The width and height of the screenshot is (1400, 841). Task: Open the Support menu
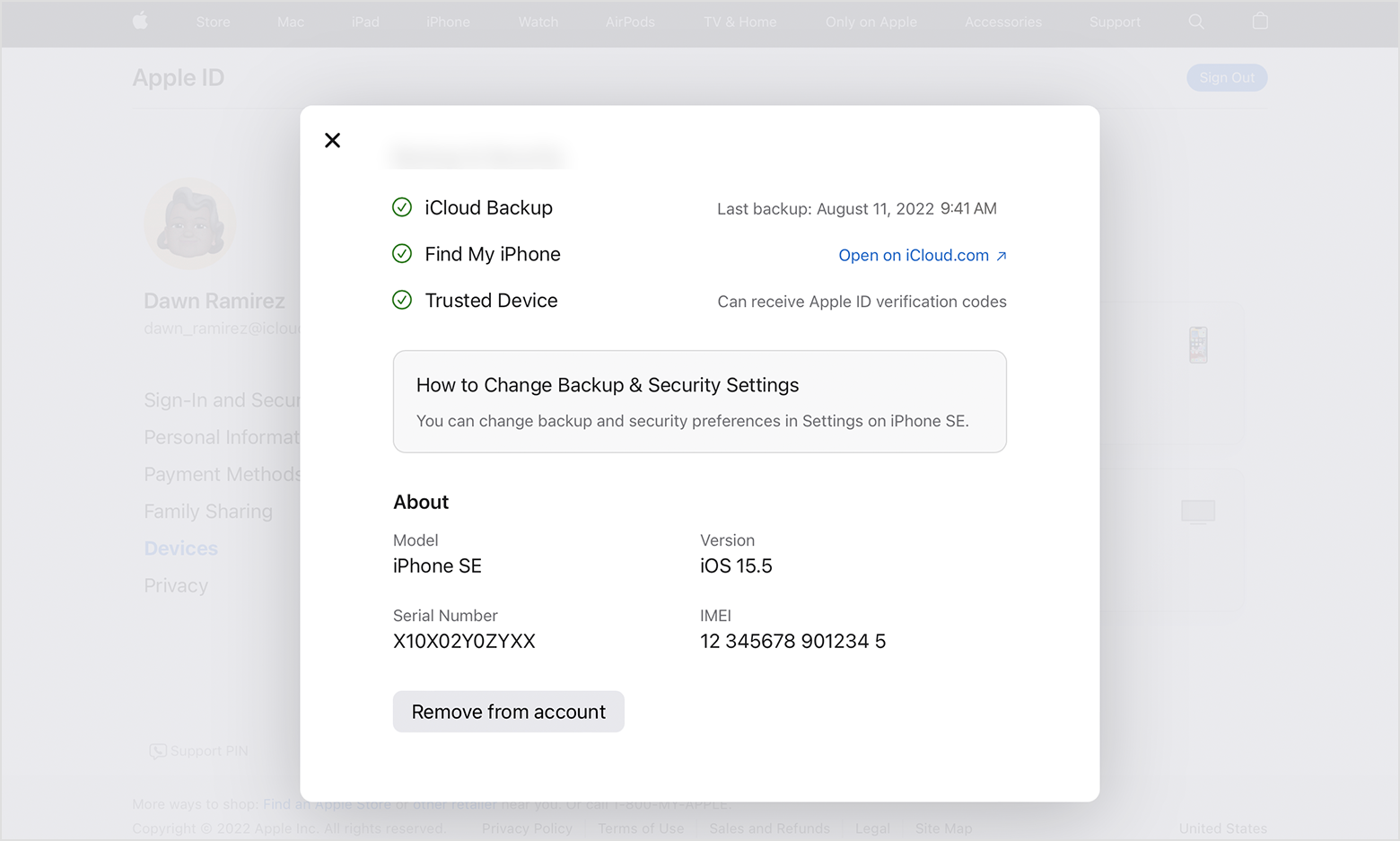pyautogui.click(x=1115, y=22)
